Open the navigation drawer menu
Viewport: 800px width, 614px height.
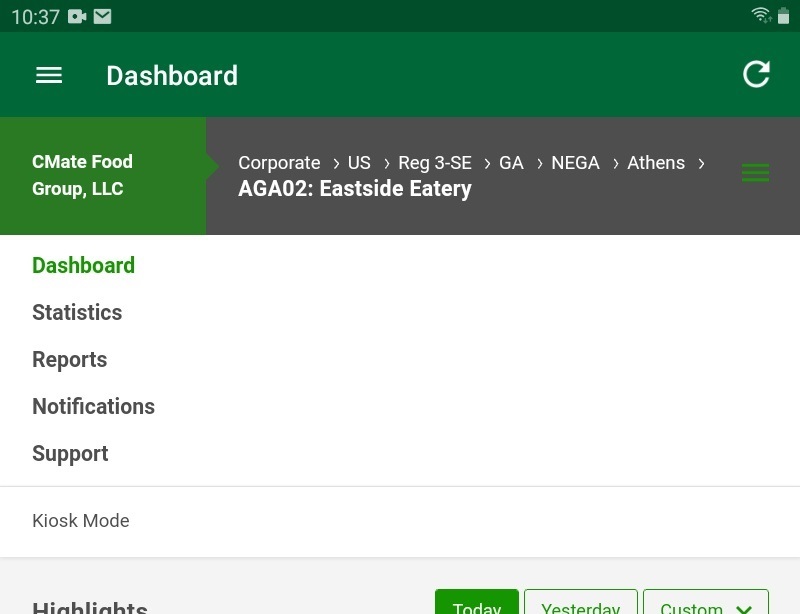pyautogui.click(x=48, y=75)
